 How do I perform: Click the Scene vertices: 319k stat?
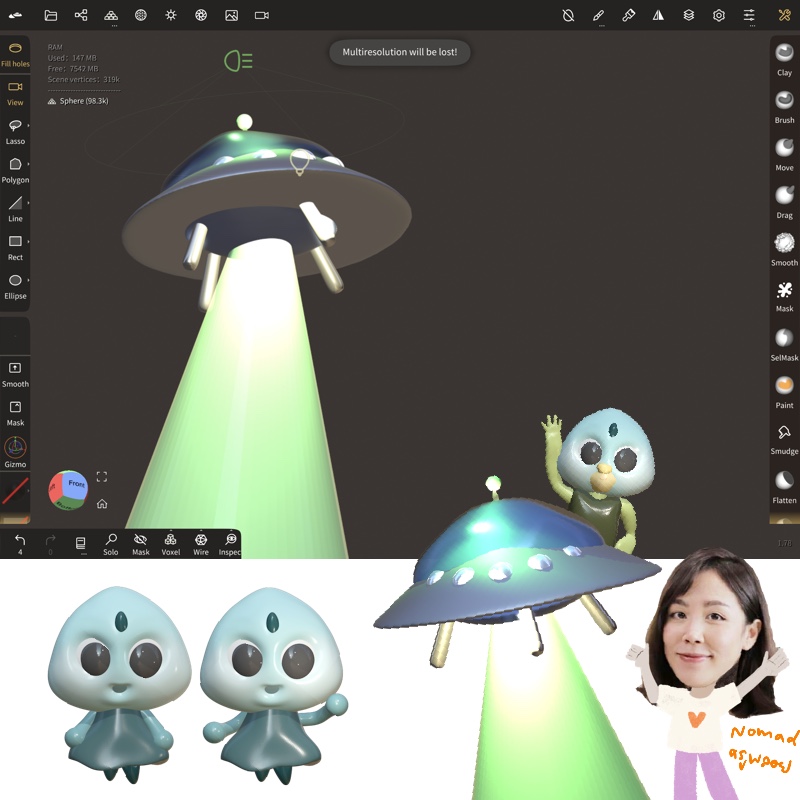(x=84, y=80)
